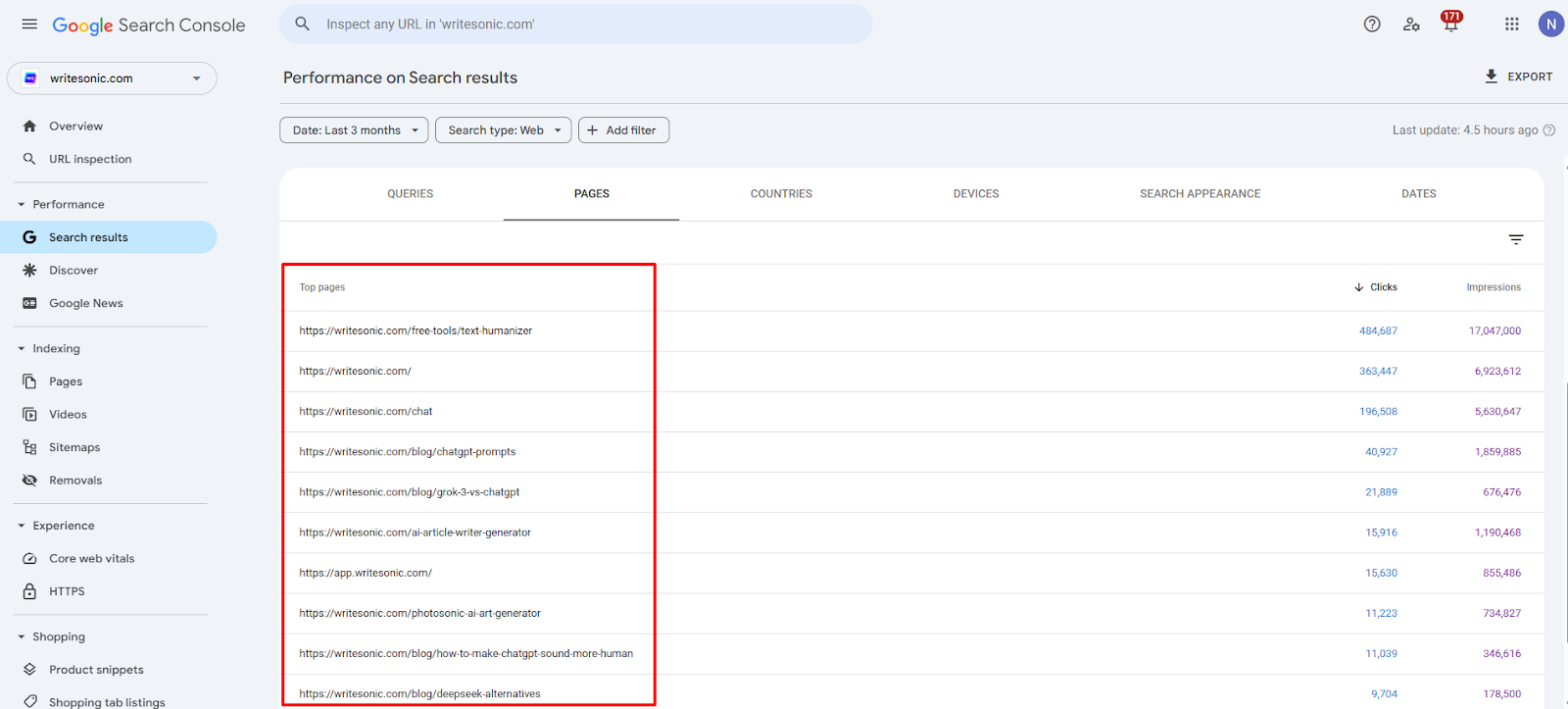The image size is (1568, 709).
Task: Open the app.writesonic.com page row
Action: coord(911,573)
